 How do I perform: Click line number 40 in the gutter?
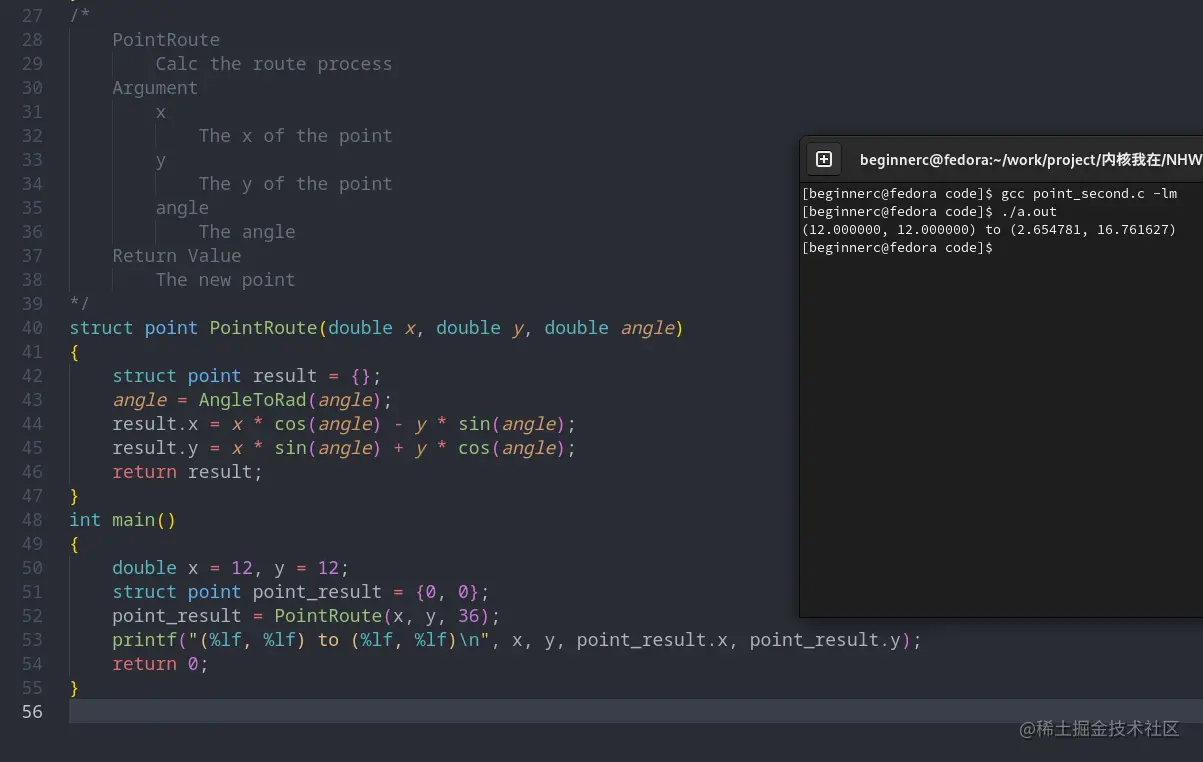coord(32,328)
